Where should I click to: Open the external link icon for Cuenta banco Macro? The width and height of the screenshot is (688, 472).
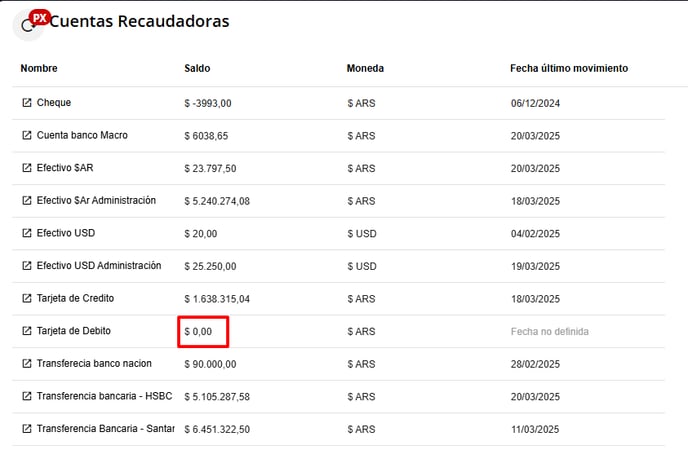(27, 136)
